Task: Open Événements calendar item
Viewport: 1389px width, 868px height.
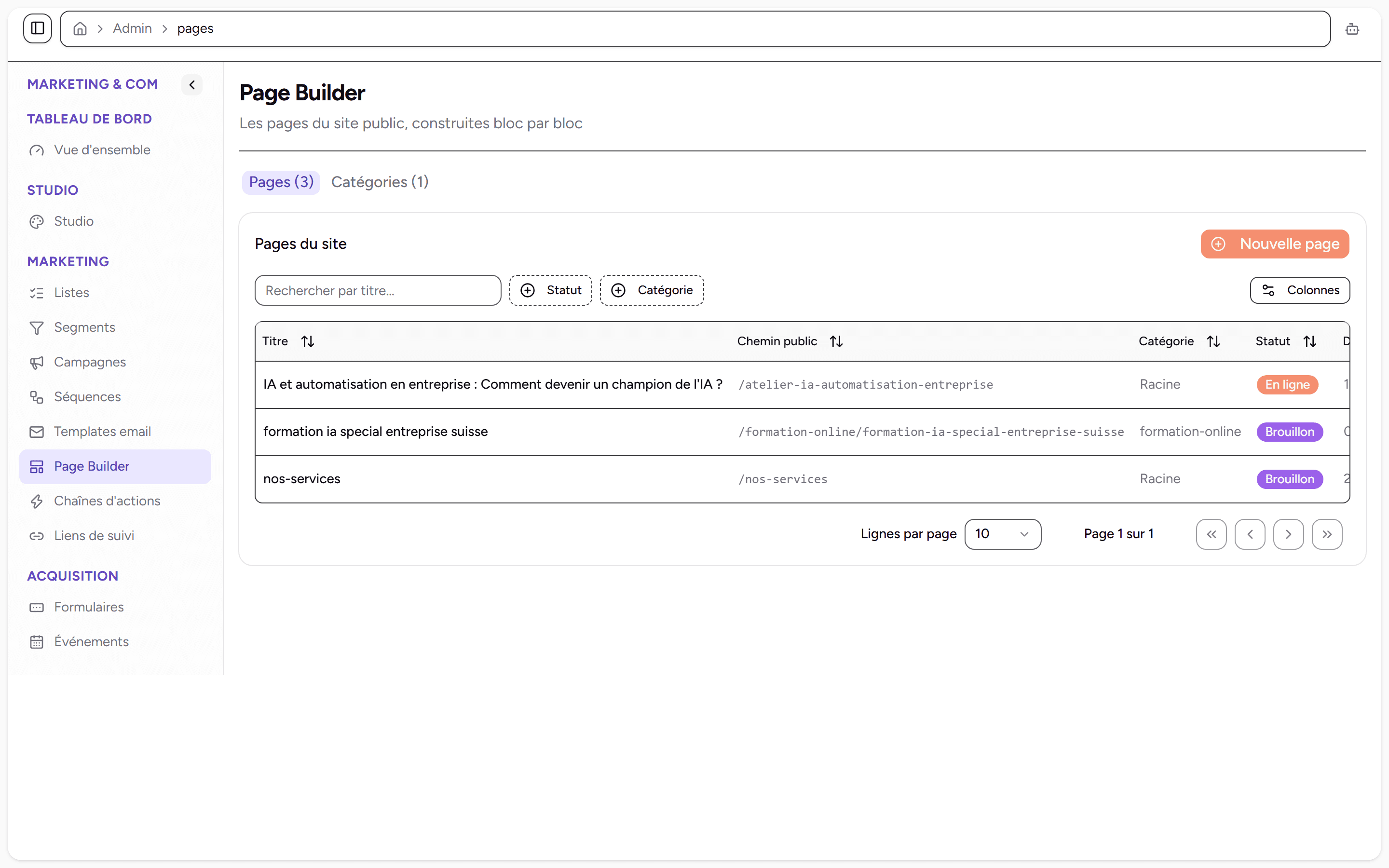Action: pyautogui.click(x=115, y=642)
